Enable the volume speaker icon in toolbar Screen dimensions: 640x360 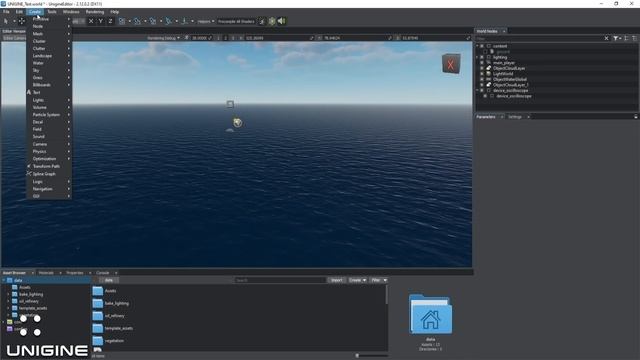282,21
